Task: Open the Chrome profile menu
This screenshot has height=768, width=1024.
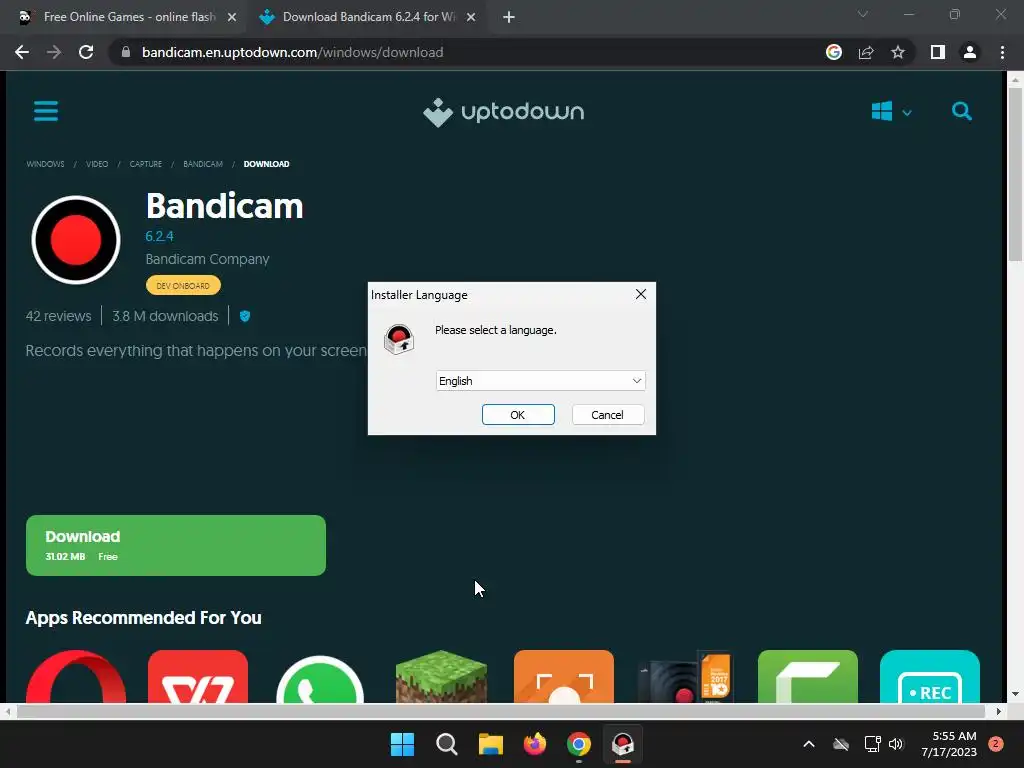Action: (x=970, y=52)
